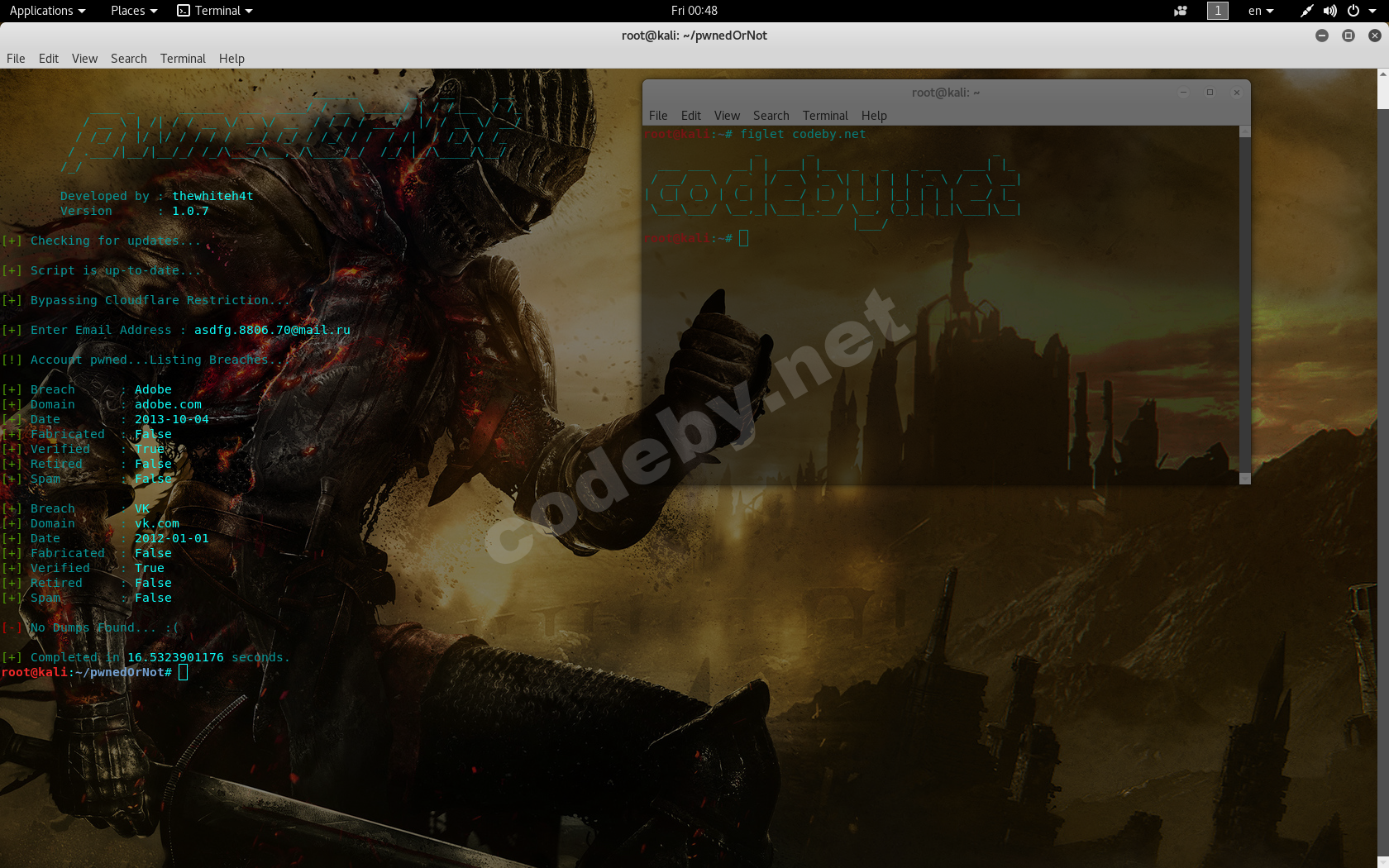
Task: Maximize the small root@kali: ~ window
Action: pyautogui.click(x=1210, y=93)
